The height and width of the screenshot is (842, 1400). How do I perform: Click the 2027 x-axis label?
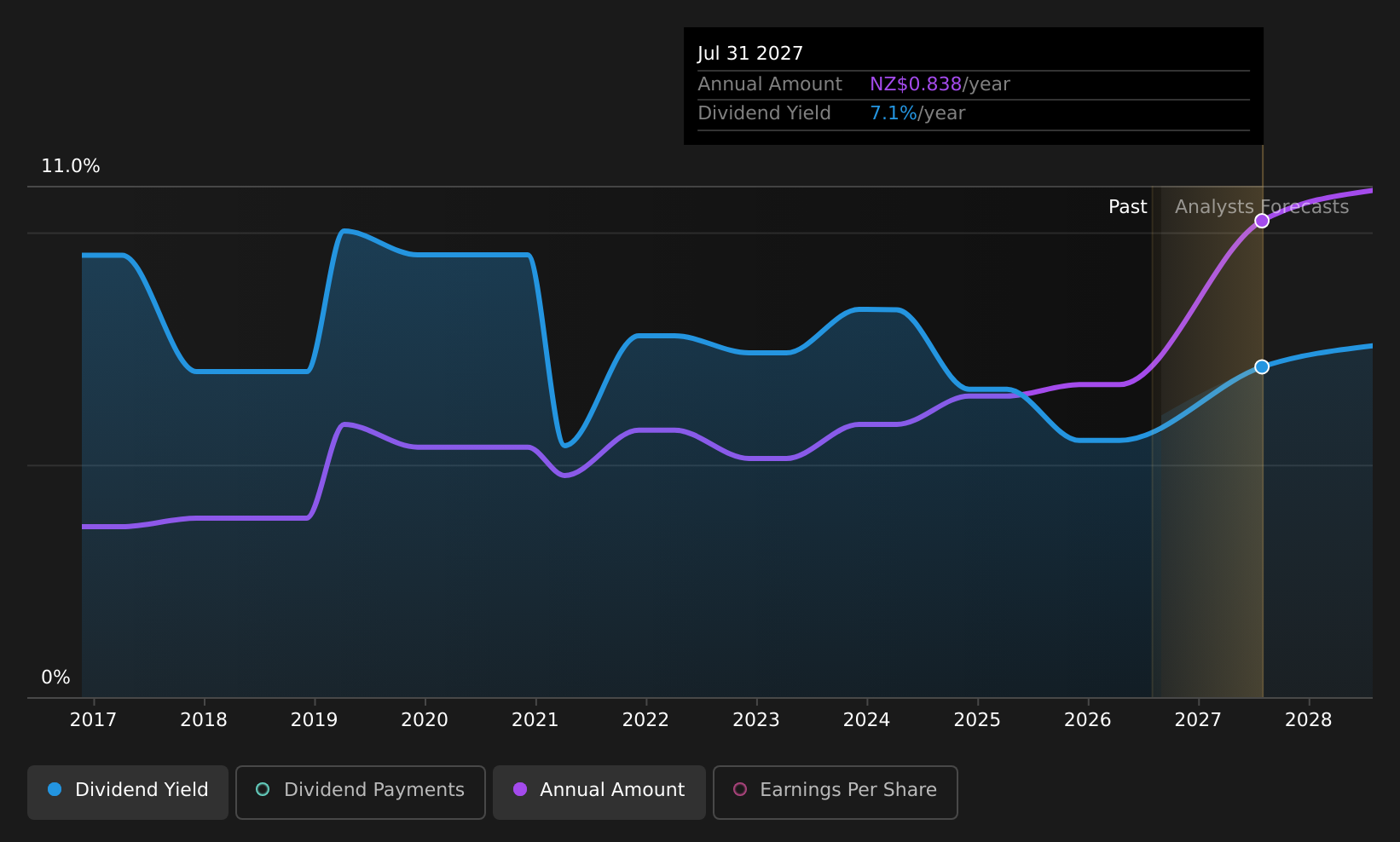(x=1199, y=720)
